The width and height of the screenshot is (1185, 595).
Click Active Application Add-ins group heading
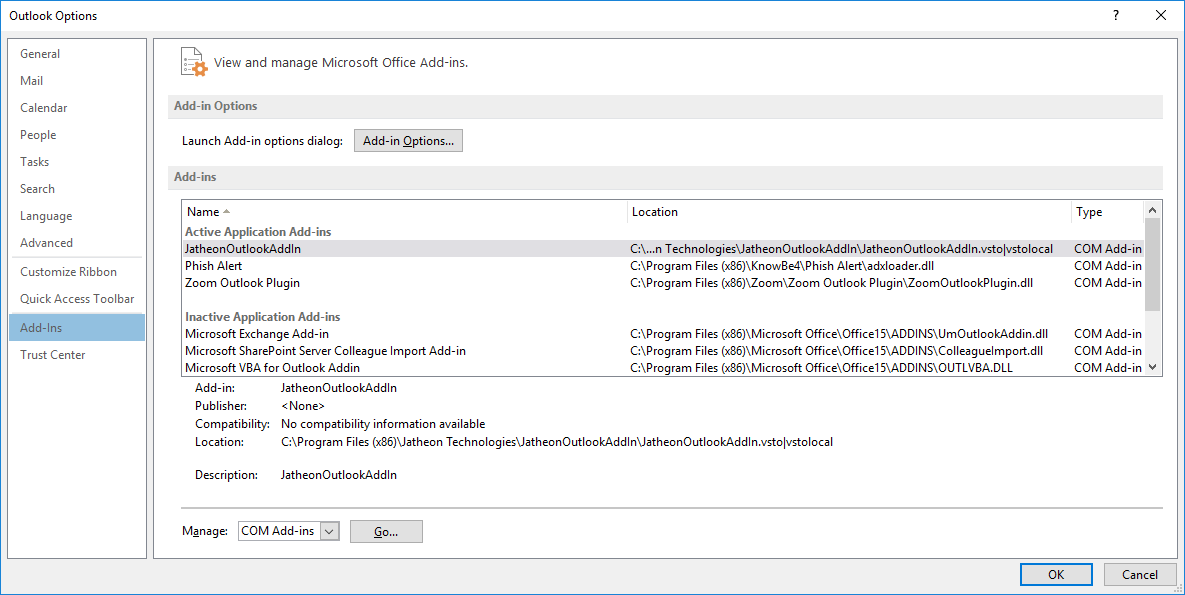[258, 232]
